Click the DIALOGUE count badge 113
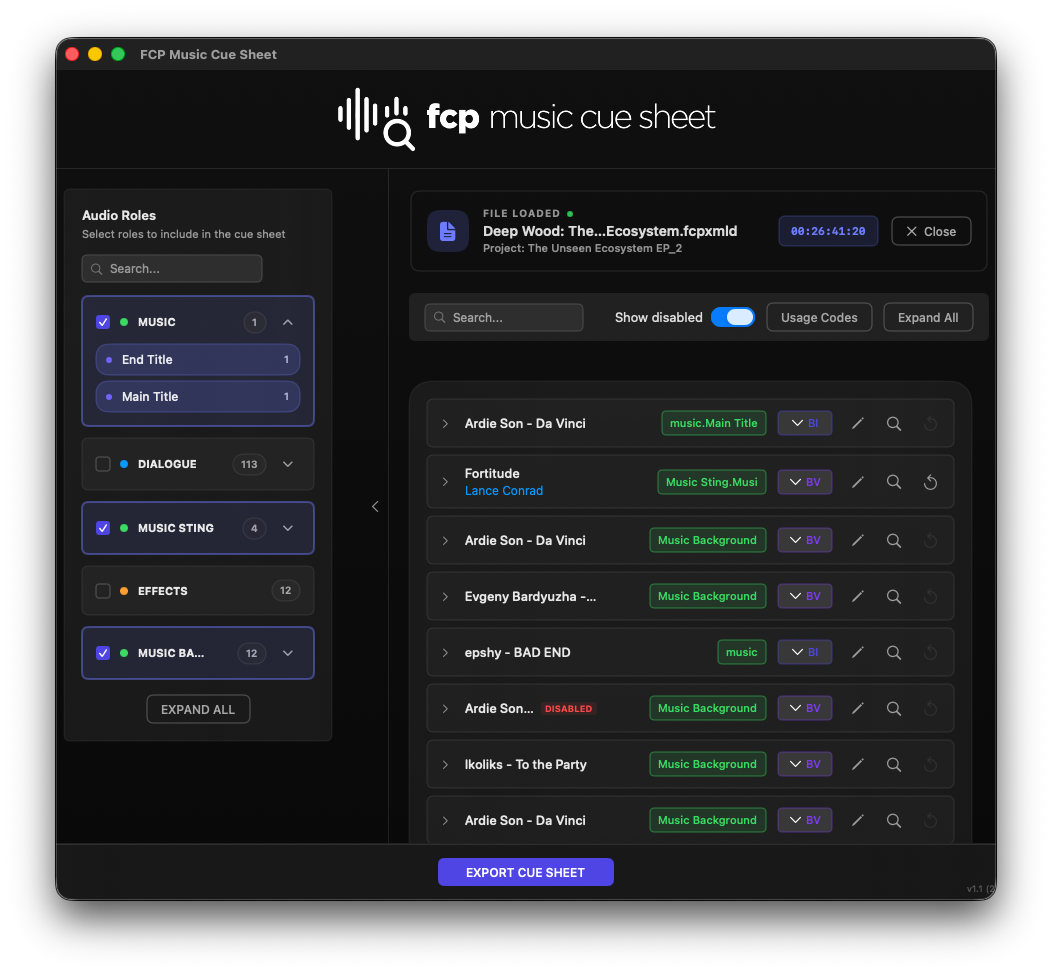This screenshot has height=974, width=1052. pos(249,464)
